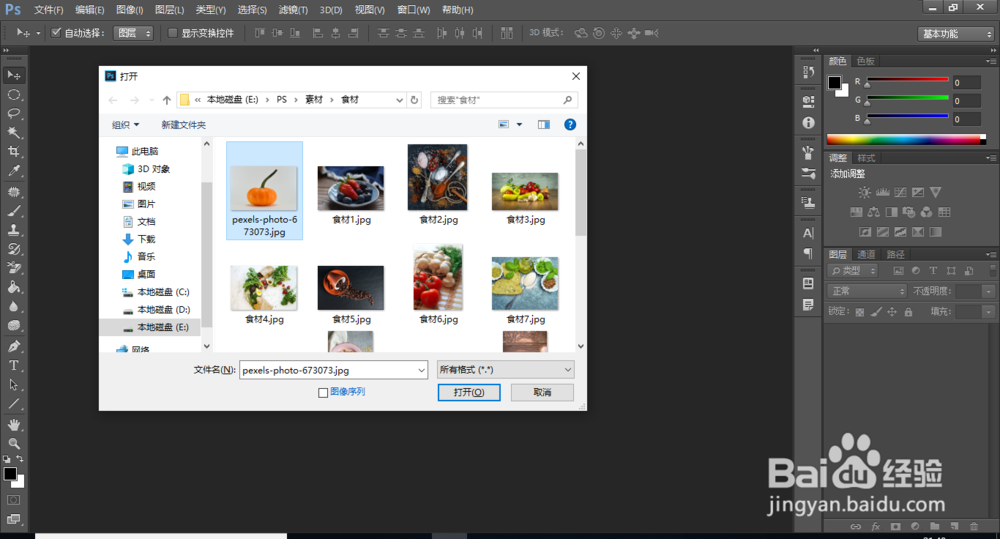Viewport: 1000px width, 539px height.
Task: Open the All Formats file type dropdown
Action: pos(505,369)
